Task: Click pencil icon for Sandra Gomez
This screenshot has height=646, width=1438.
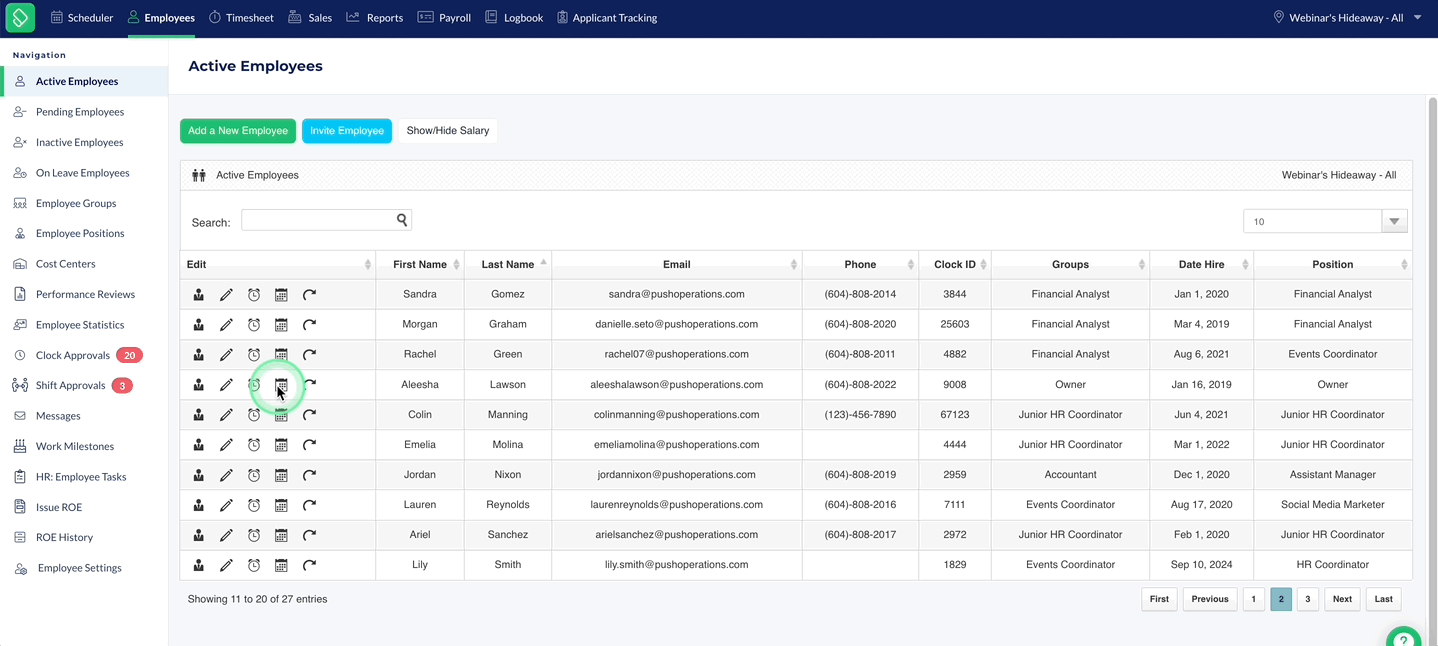Action: pyautogui.click(x=227, y=295)
